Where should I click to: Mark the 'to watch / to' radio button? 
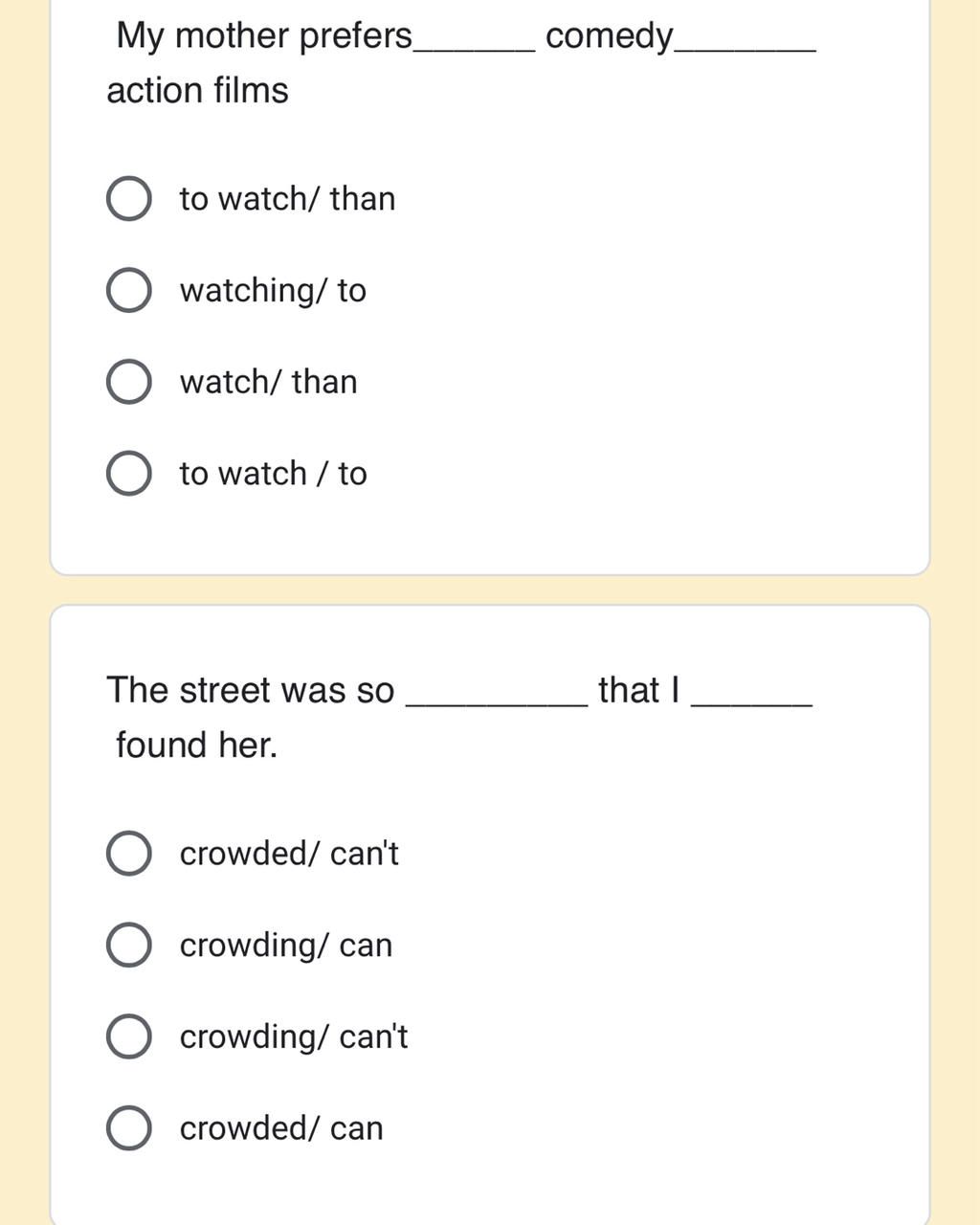(128, 474)
